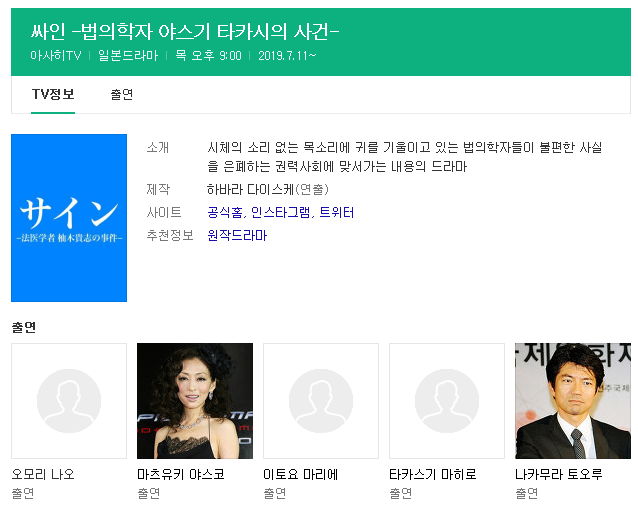Select the cast name 오모리 나오
Image resolution: width=638 pixels, height=507 pixels.
click(43, 474)
